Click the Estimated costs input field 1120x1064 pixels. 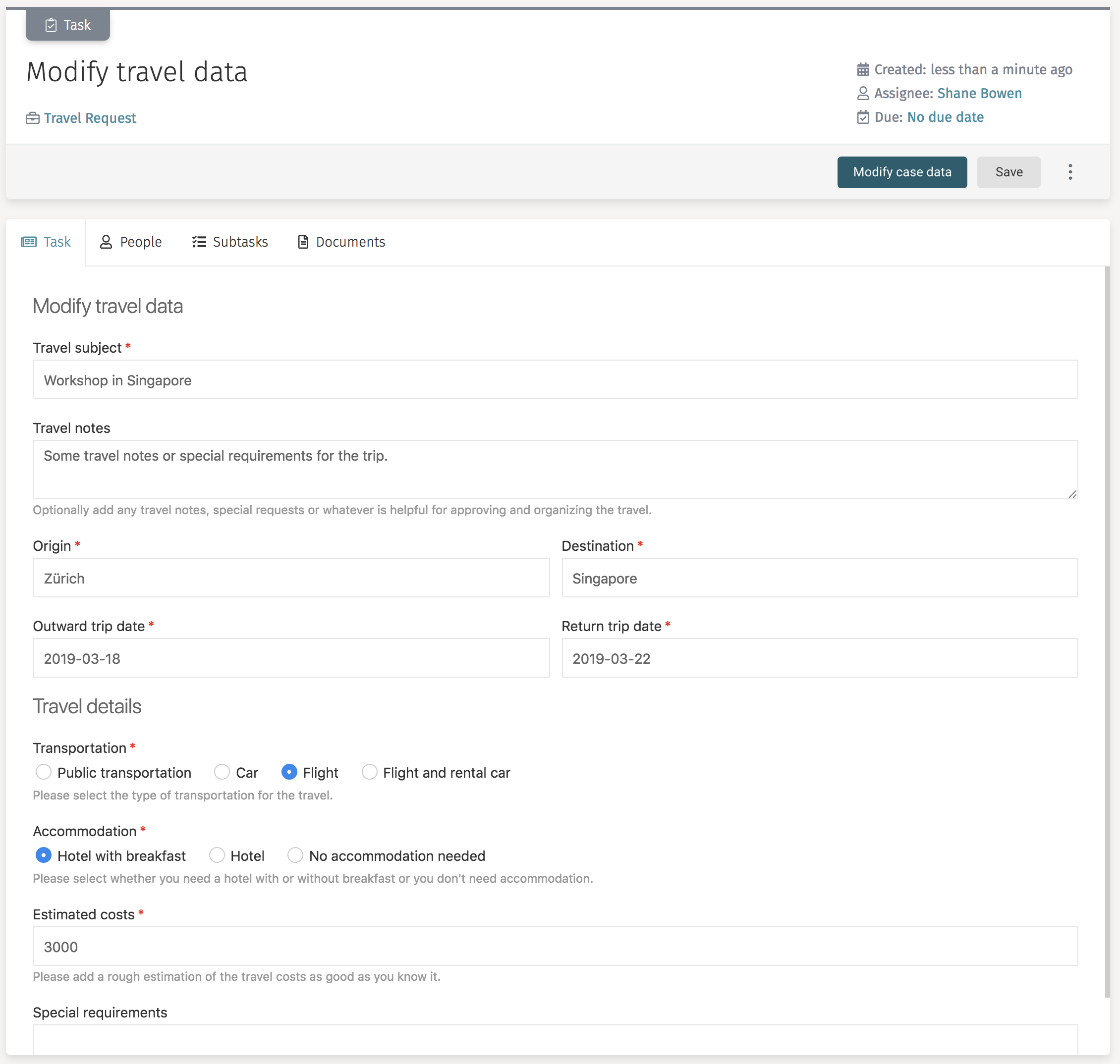(555, 946)
